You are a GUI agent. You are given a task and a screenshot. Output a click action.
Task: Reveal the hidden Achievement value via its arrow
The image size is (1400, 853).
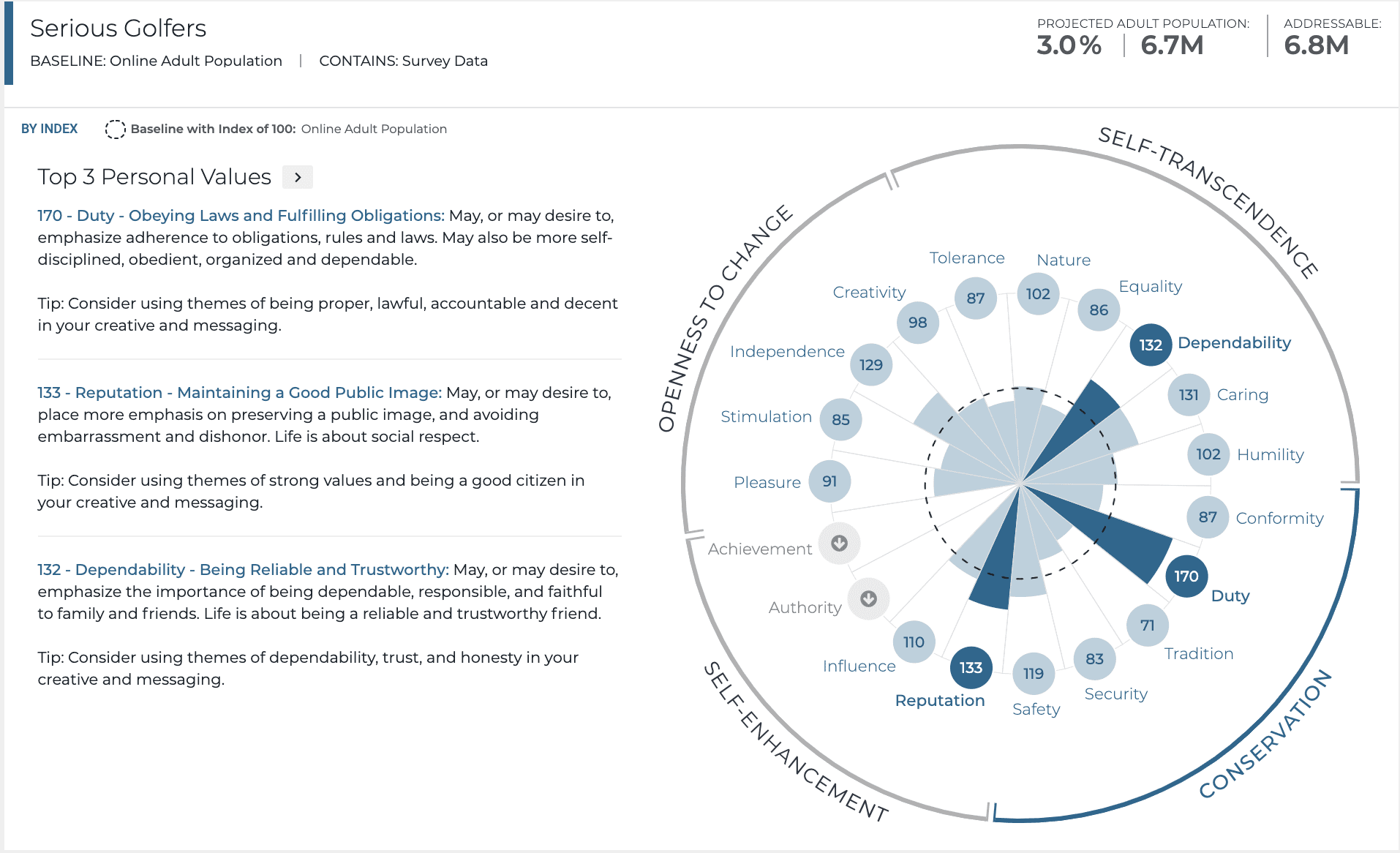click(840, 544)
